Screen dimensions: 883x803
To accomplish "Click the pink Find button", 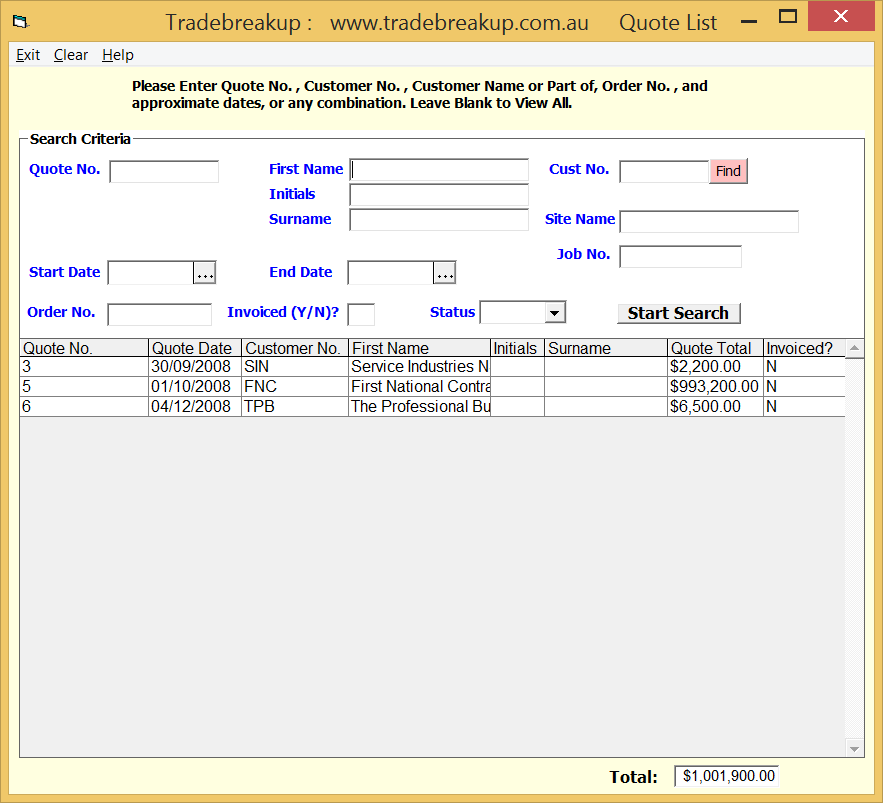I will [x=728, y=171].
